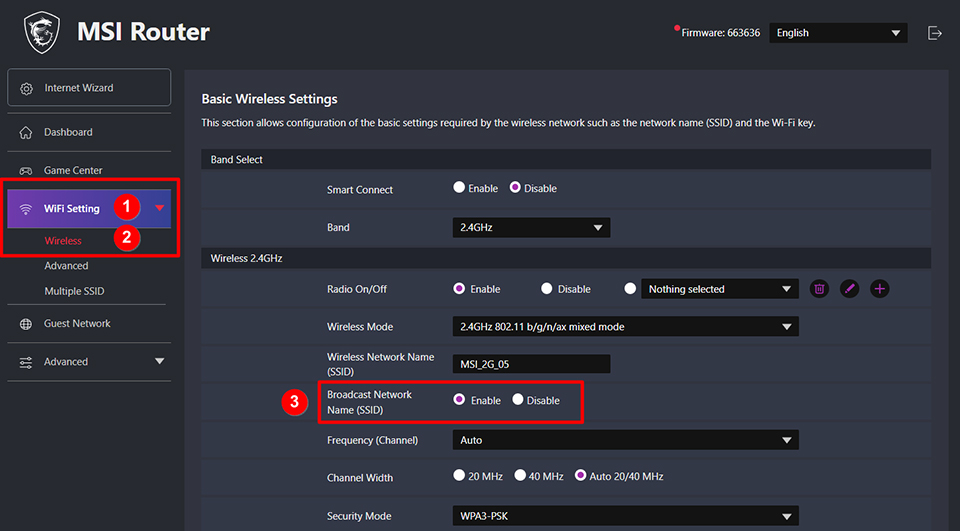Click the Radio On/Off label
The height and width of the screenshot is (531, 960).
click(x=356, y=289)
